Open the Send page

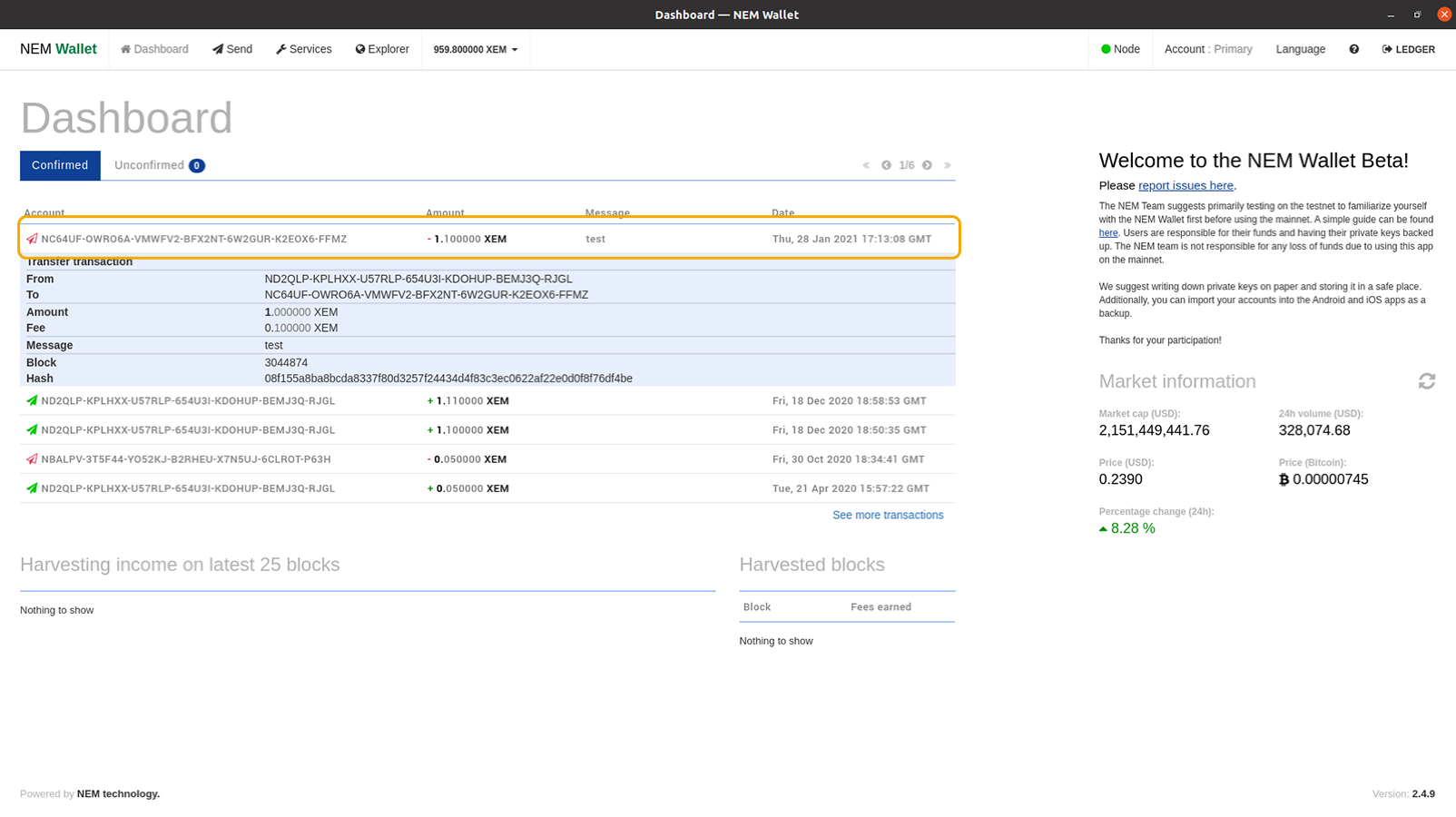click(232, 49)
